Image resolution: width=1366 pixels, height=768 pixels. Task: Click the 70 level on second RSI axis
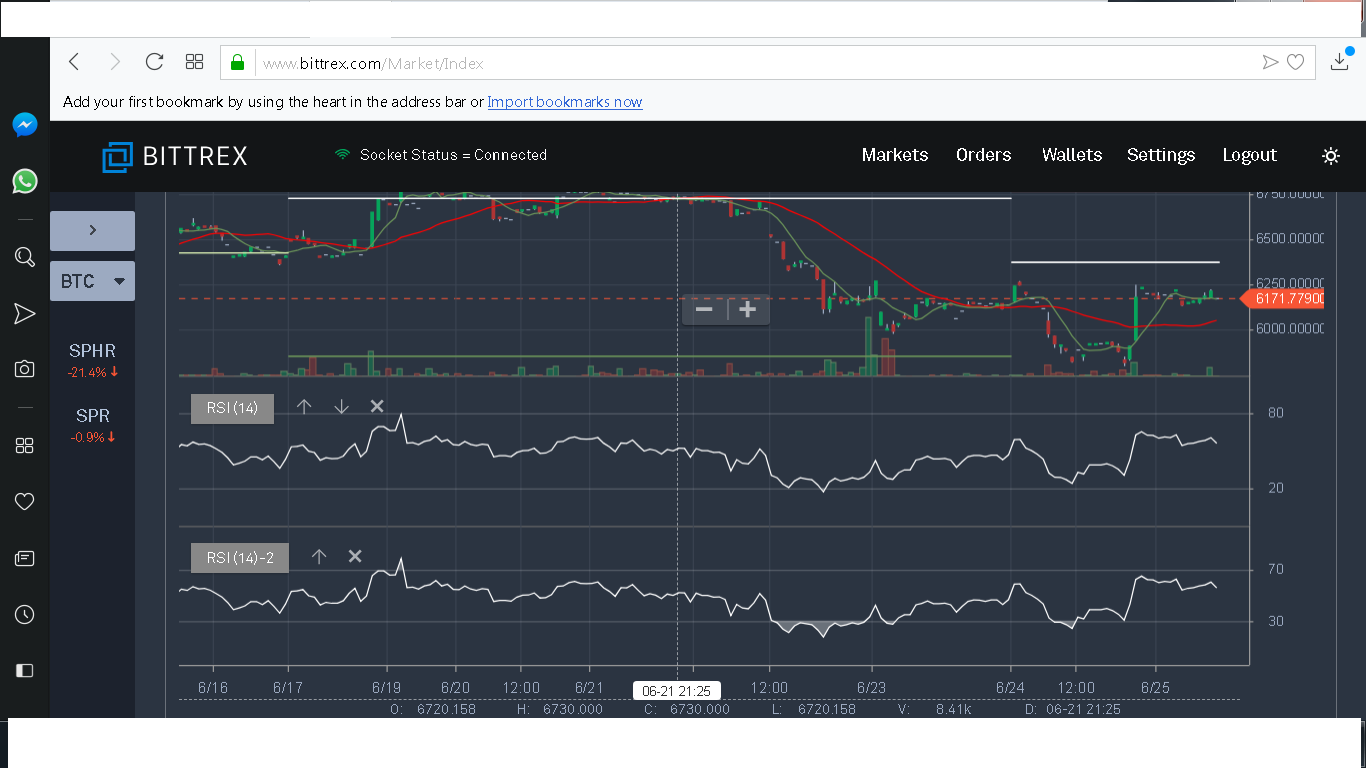[x=1276, y=570]
